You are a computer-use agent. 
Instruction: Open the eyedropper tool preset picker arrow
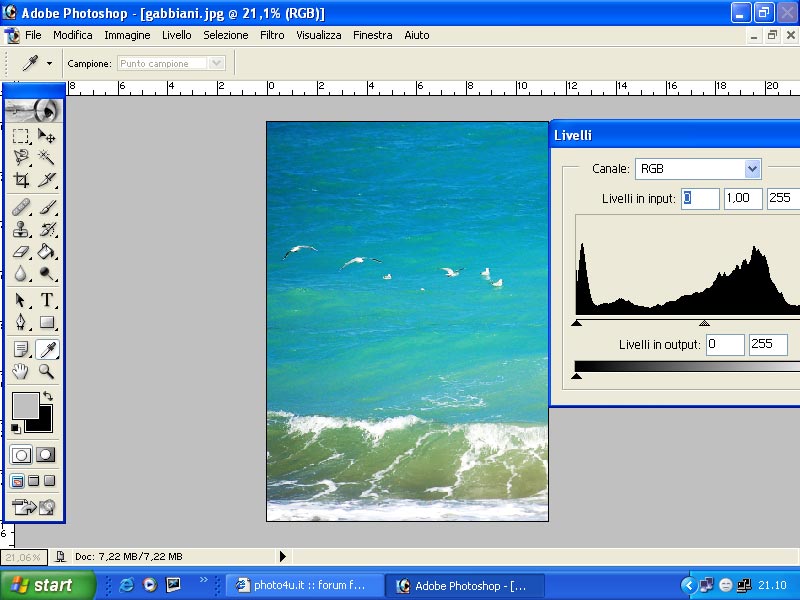point(49,63)
